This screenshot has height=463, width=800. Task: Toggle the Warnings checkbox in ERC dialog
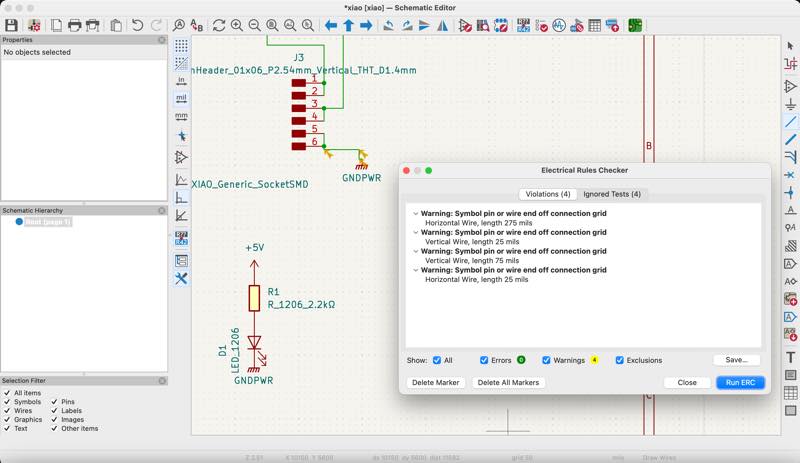(x=546, y=360)
